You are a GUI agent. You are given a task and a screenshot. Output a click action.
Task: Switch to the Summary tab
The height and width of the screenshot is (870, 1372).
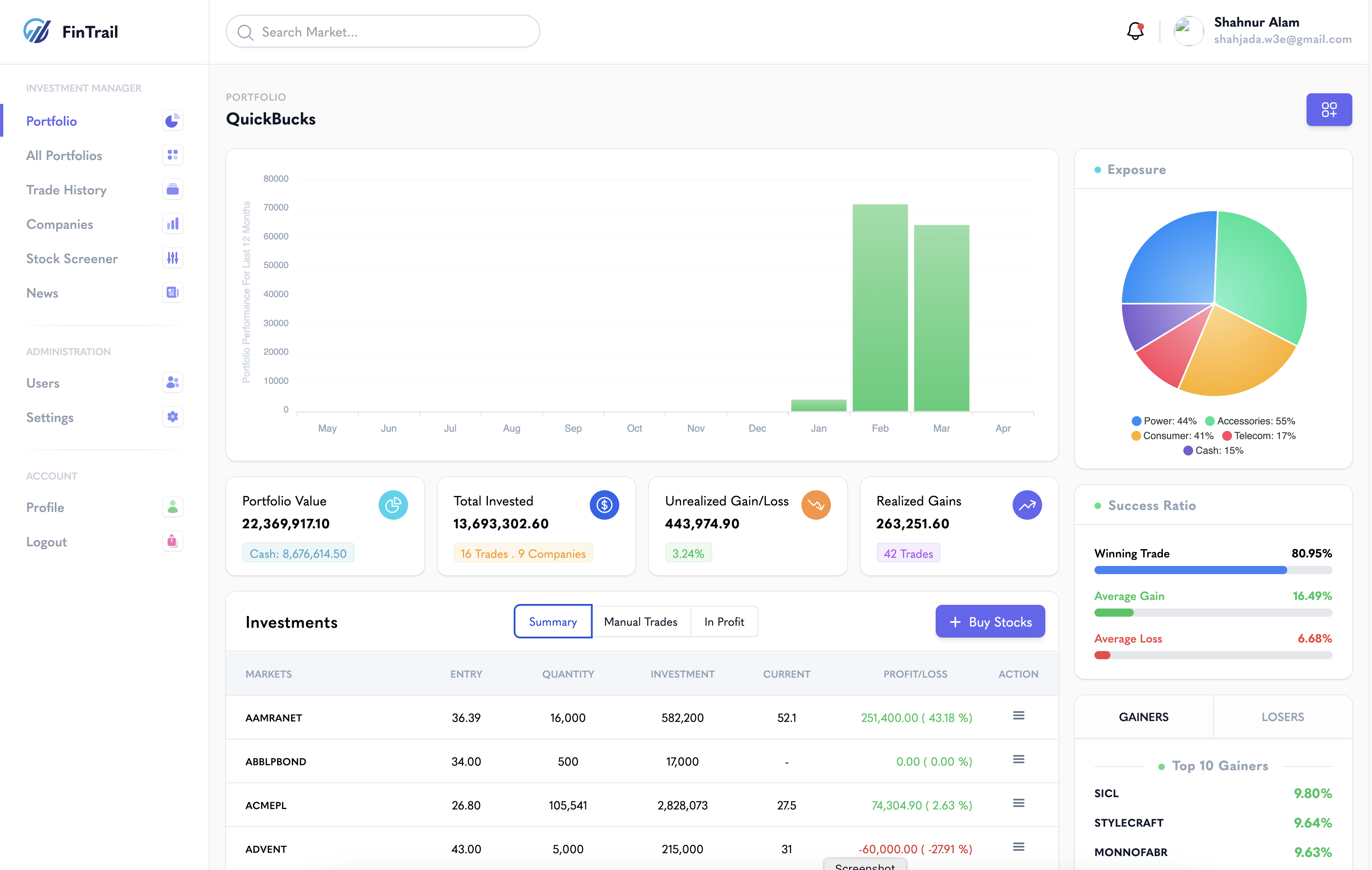click(x=553, y=622)
